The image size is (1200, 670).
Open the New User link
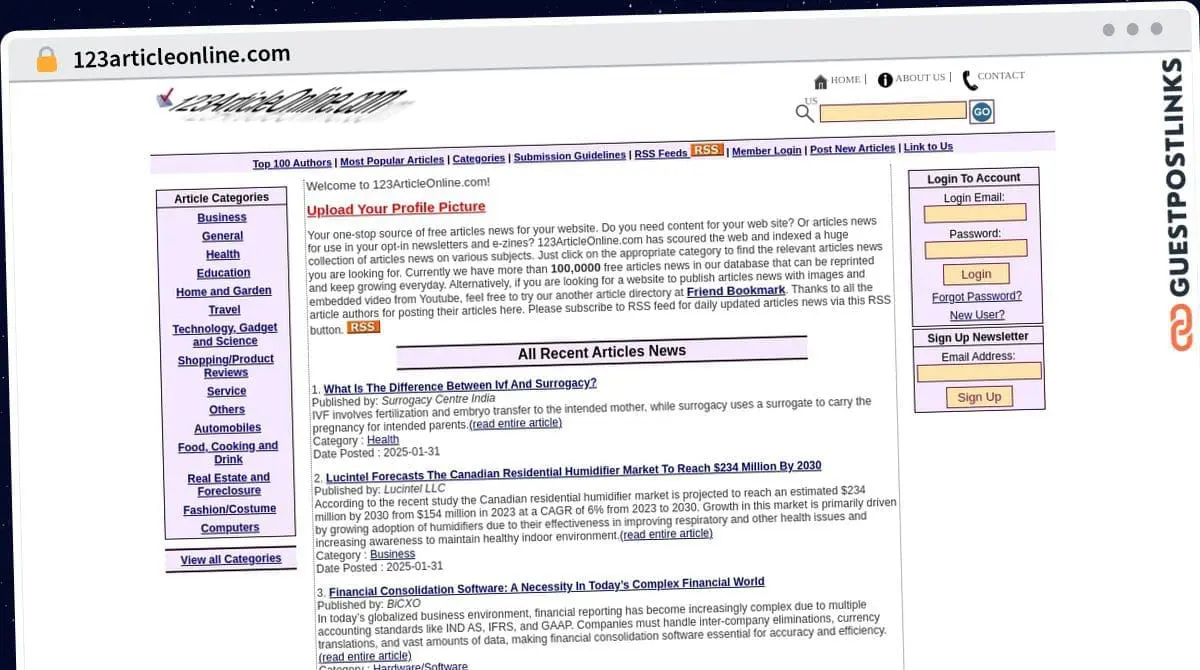[977, 315]
